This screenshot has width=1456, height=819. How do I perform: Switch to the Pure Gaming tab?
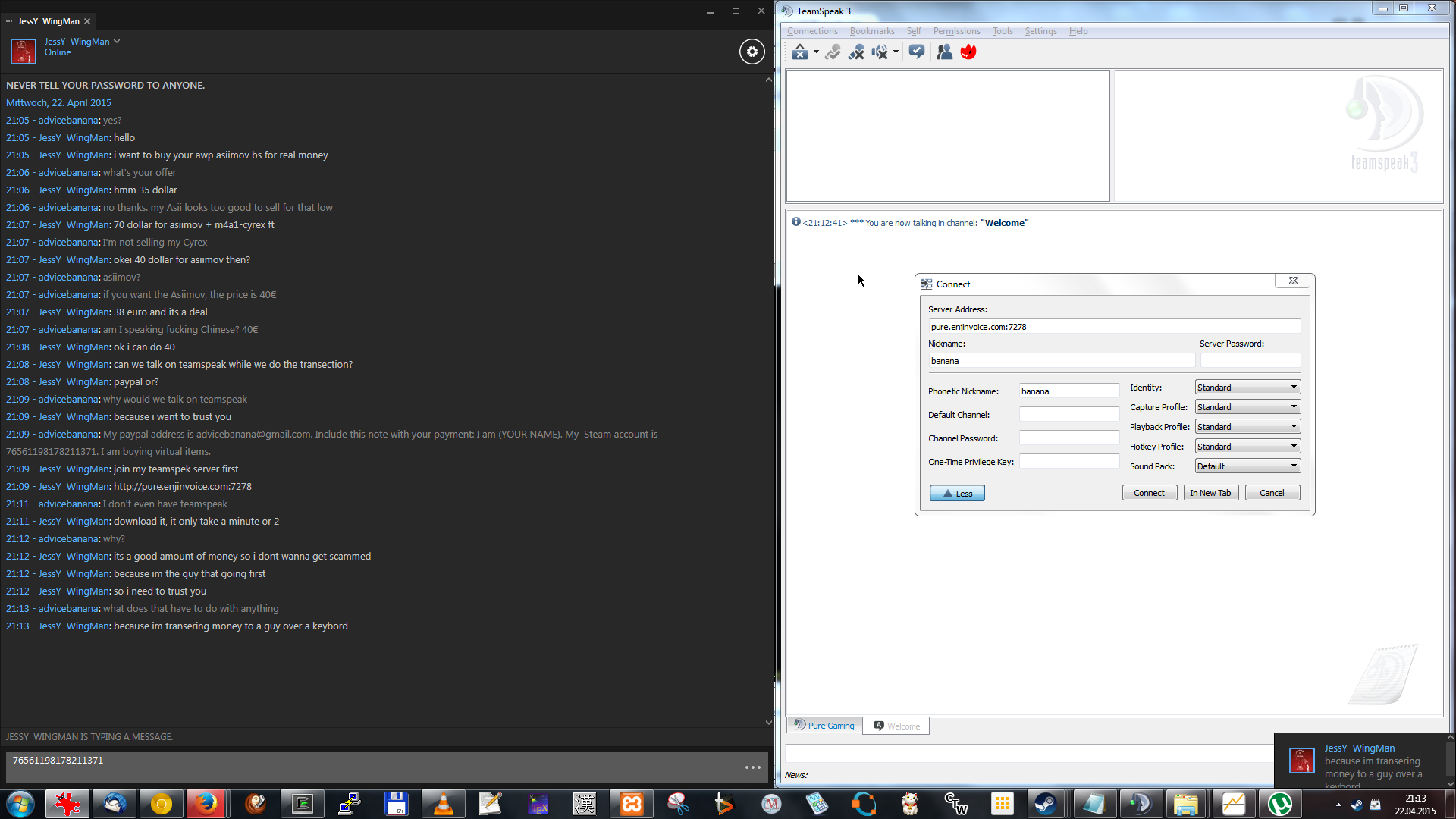(824, 726)
